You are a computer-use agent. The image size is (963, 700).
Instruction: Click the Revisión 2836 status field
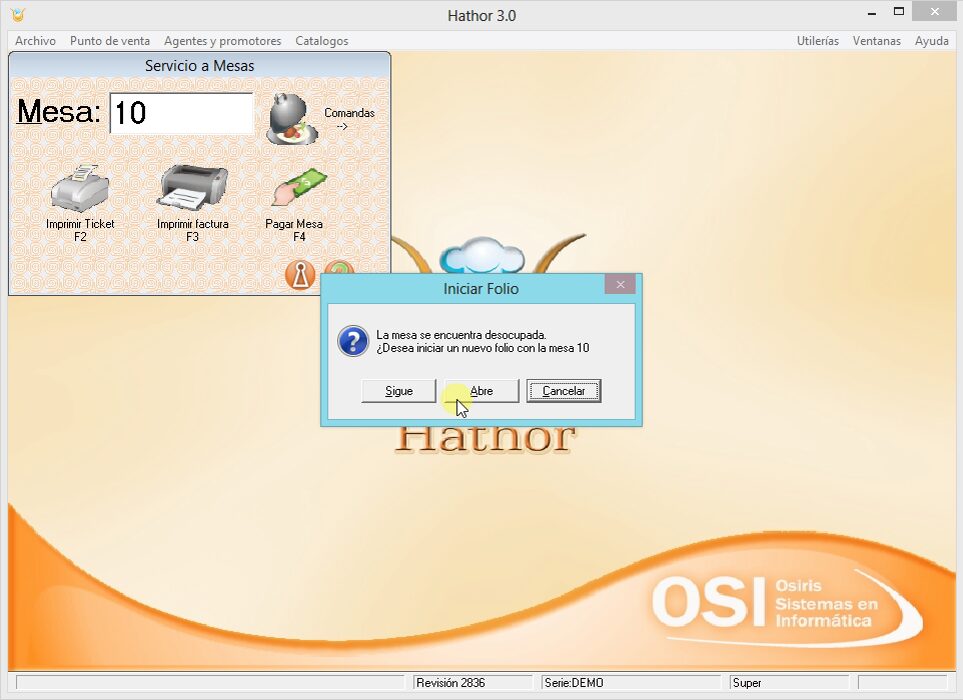tap(472, 683)
